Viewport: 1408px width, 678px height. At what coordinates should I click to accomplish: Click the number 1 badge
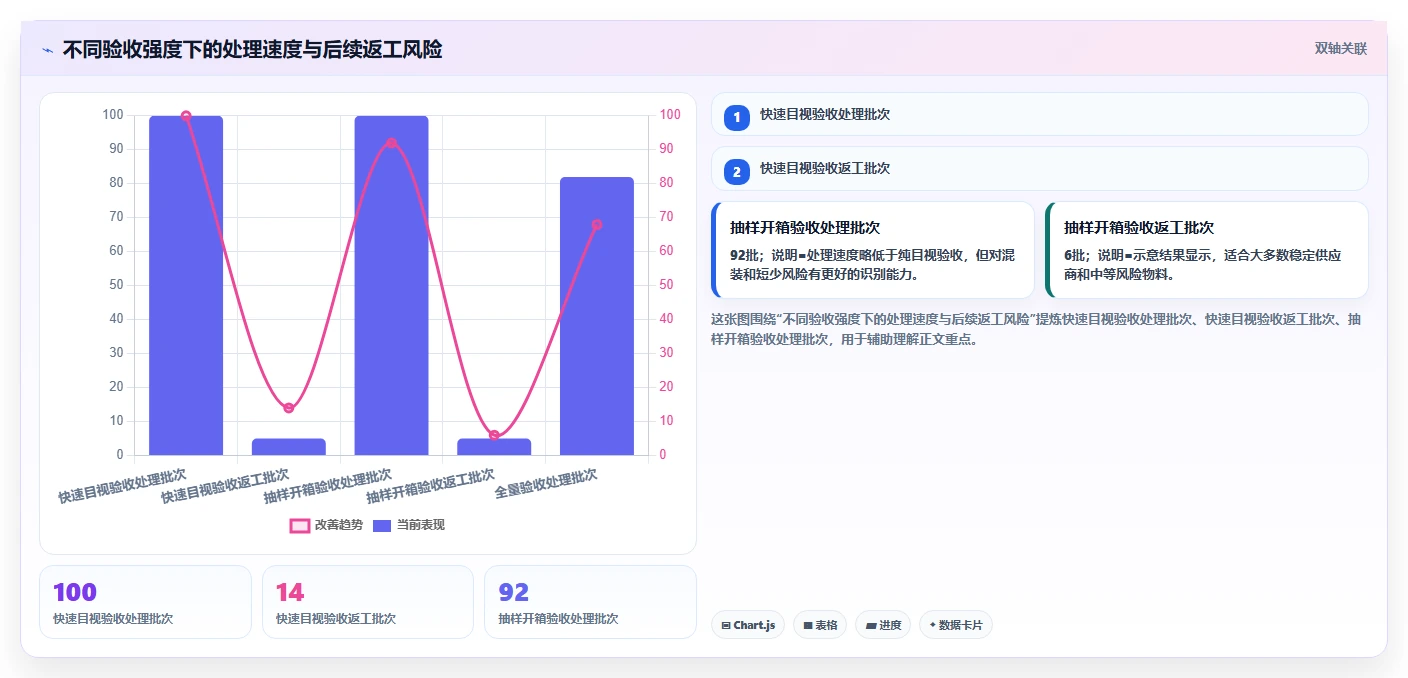point(737,118)
